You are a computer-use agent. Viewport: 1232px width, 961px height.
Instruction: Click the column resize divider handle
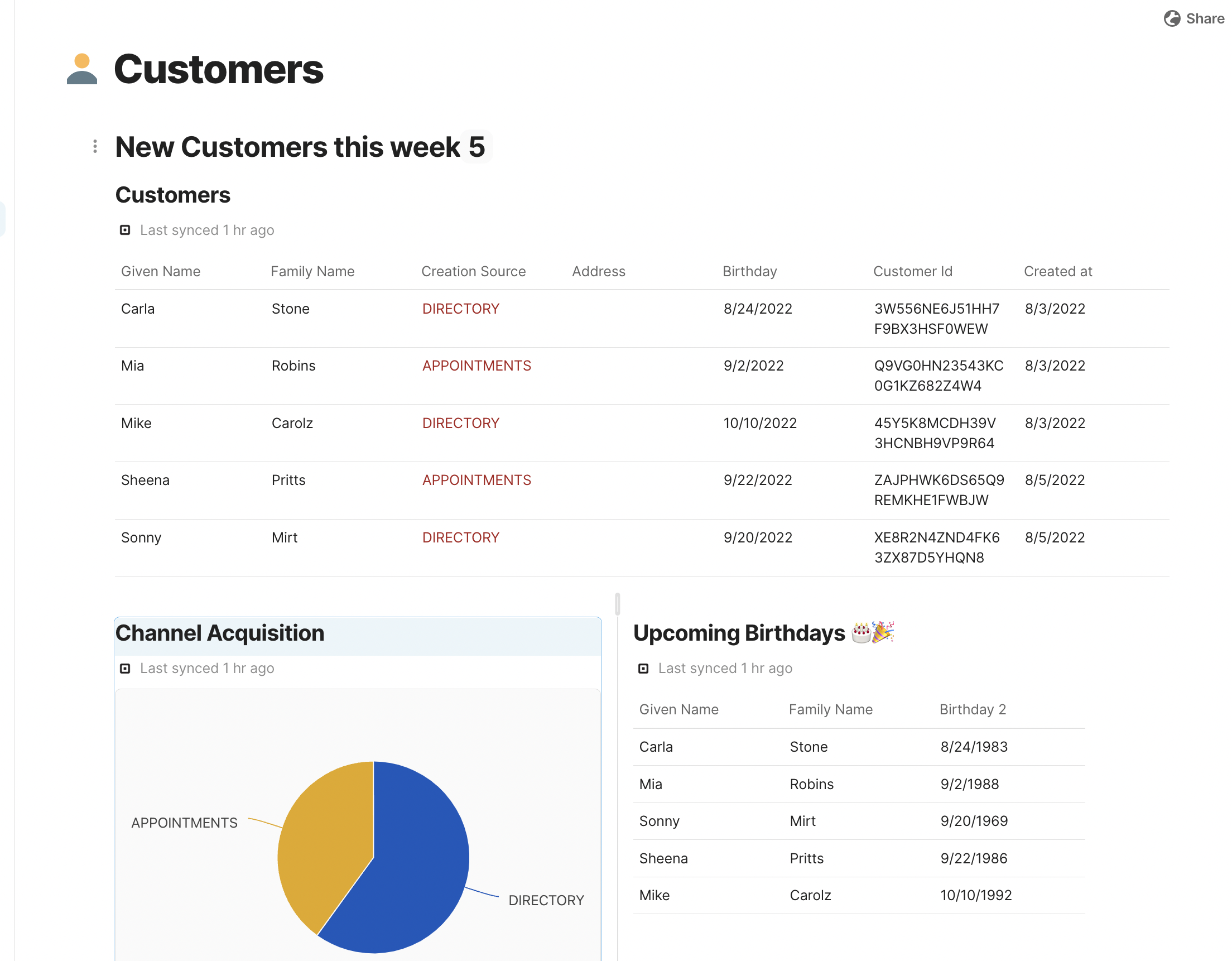(x=618, y=604)
